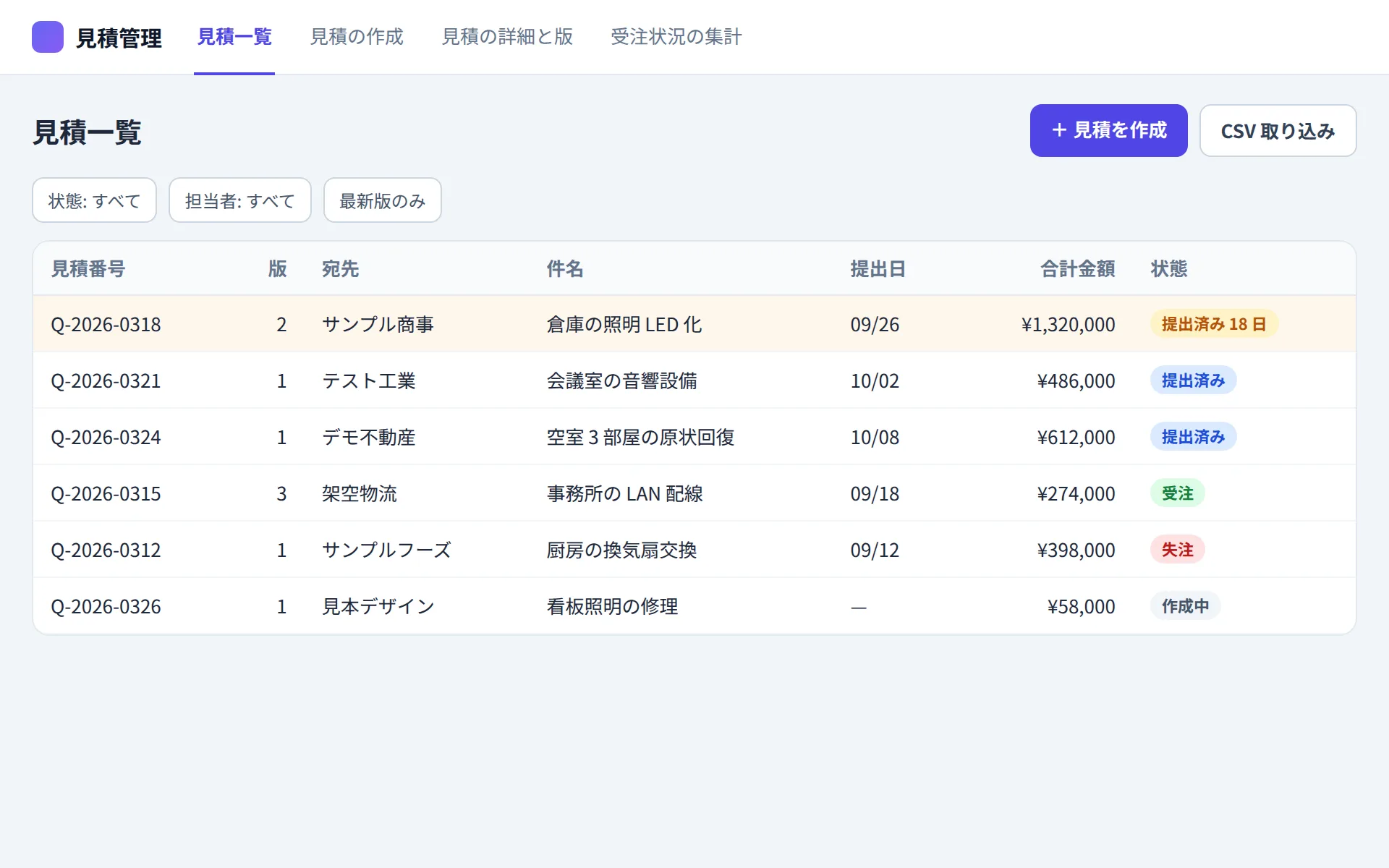
Task: Open the 担当者: すべて filter
Action: click(239, 200)
